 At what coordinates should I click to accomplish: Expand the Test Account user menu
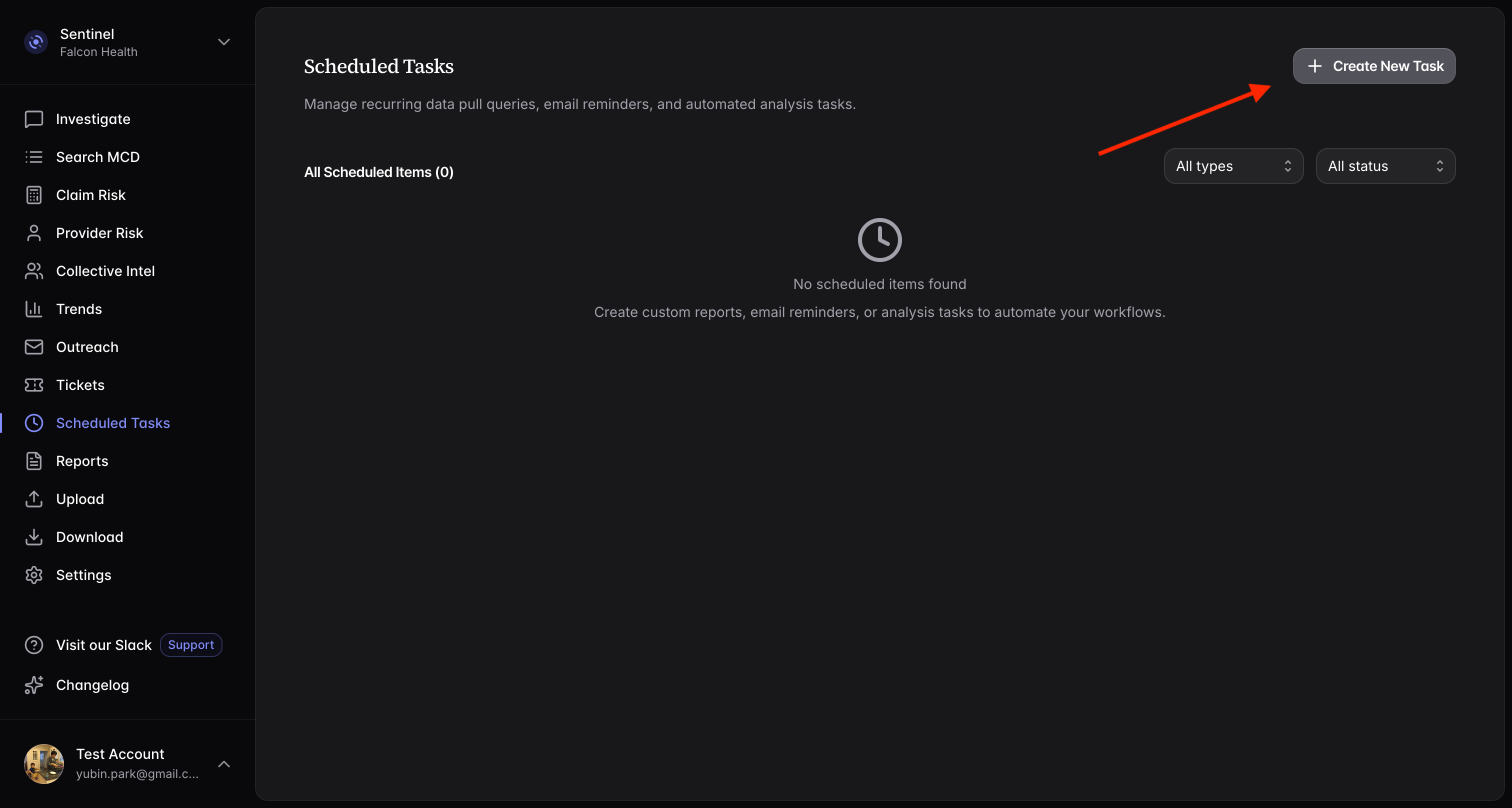point(223,764)
